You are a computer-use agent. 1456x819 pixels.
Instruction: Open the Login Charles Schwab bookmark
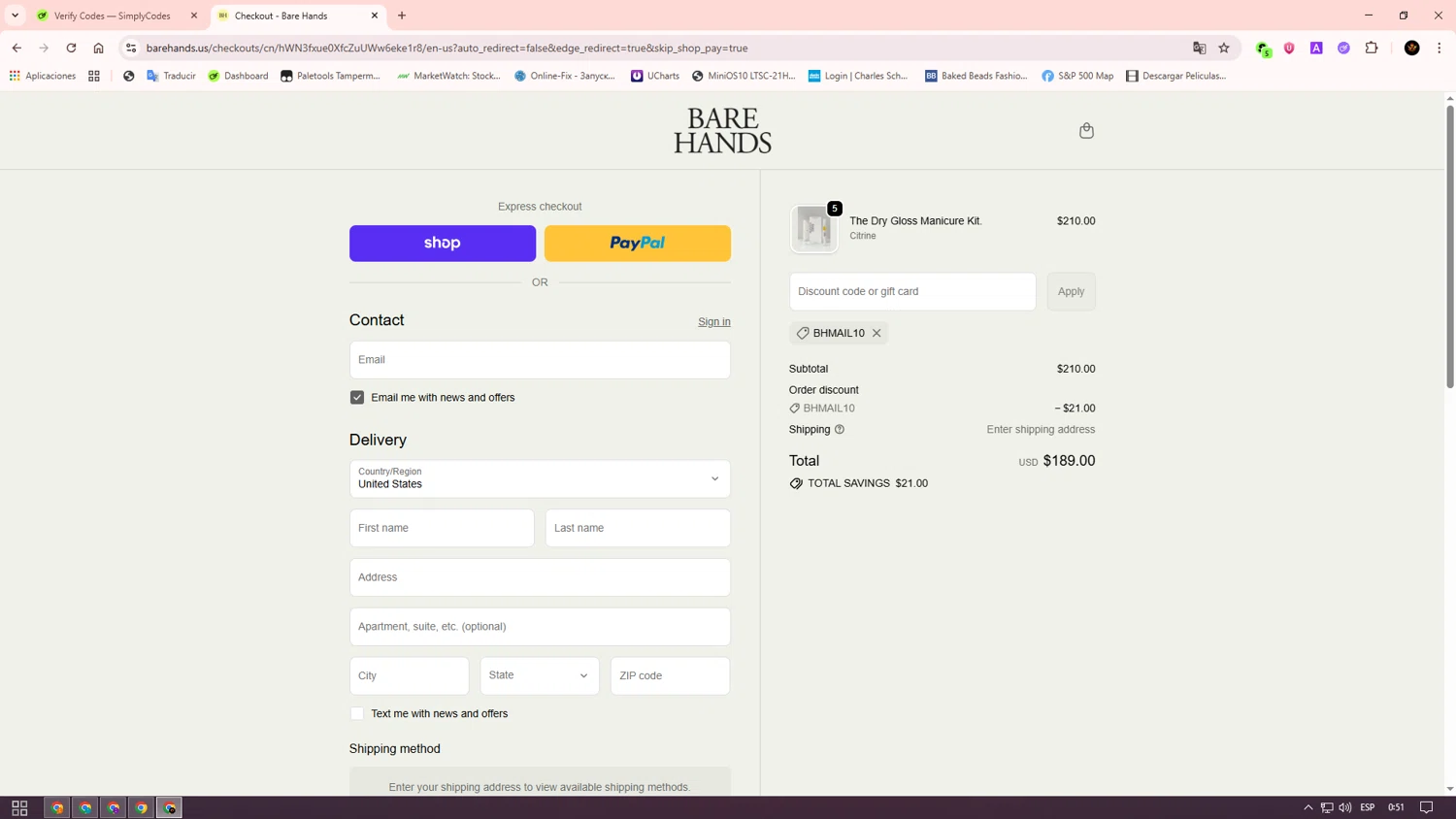pos(858,76)
